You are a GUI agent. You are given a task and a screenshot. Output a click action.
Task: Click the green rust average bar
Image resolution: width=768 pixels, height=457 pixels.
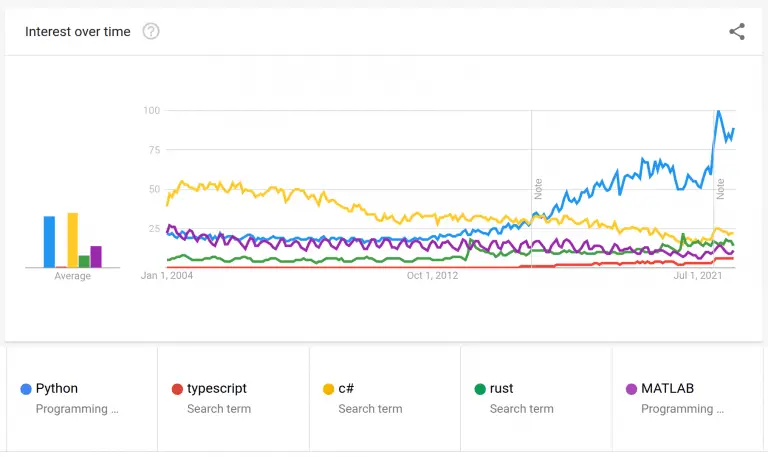click(85, 261)
